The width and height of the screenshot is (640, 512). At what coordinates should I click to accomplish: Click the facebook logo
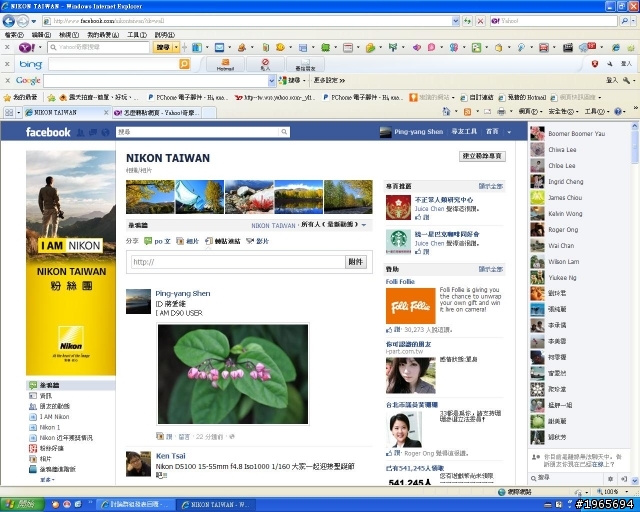(48, 132)
